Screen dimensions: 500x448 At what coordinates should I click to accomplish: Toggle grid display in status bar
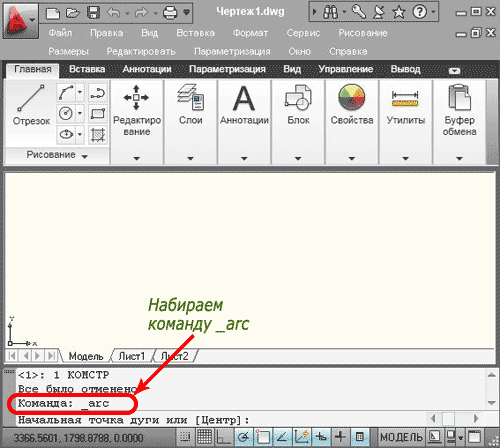click(204, 437)
